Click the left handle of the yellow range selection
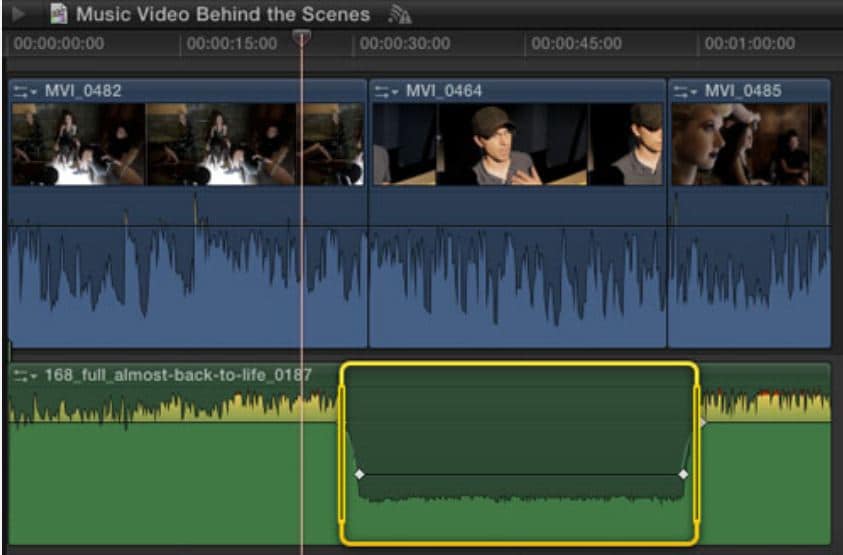 pos(342,454)
